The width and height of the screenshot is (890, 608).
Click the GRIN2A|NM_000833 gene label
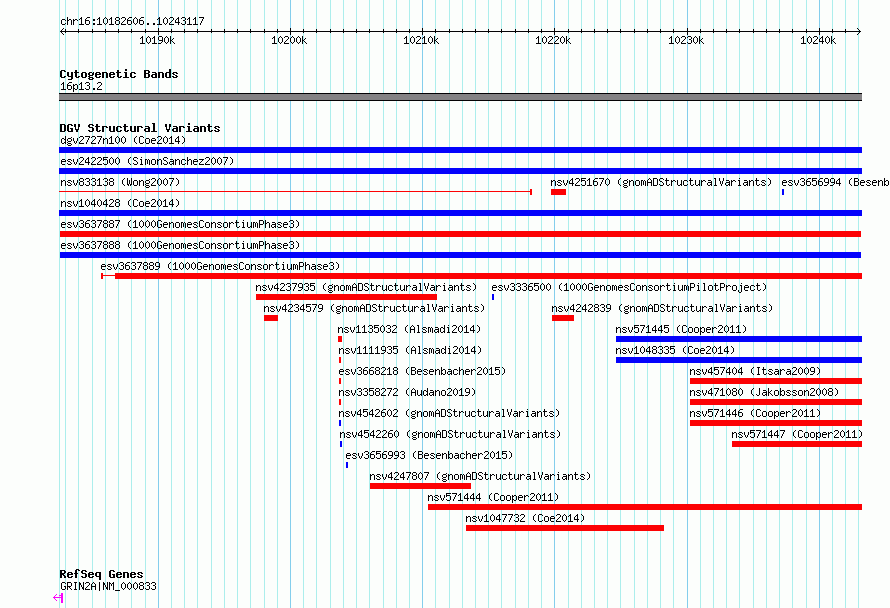[108, 586]
